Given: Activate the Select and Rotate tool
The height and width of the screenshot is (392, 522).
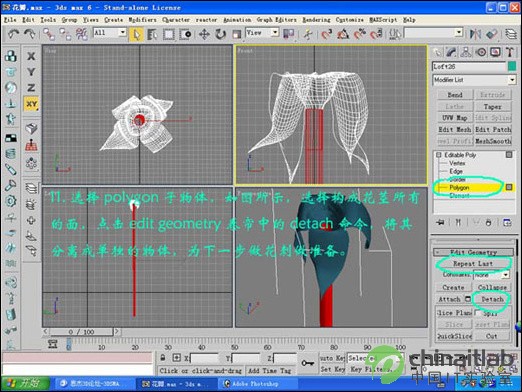Looking at the screenshot, I should click(x=220, y=34).
